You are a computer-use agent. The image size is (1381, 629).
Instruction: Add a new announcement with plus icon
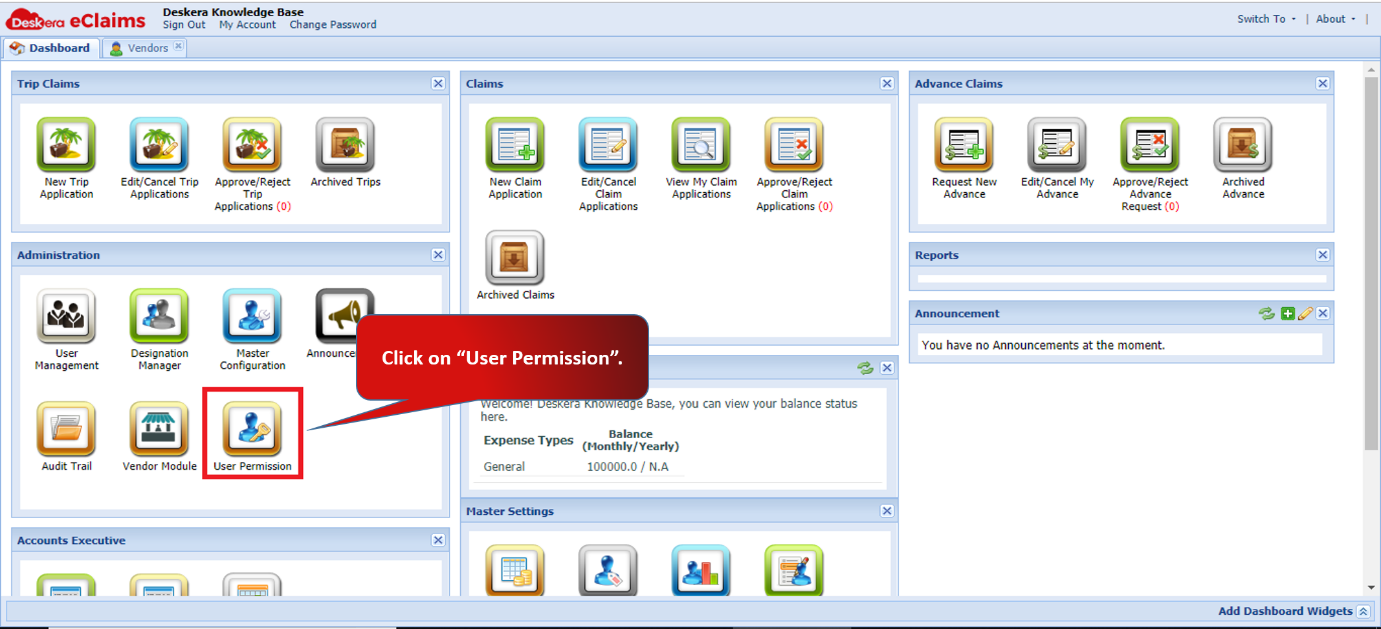(x=1288, y=313)
